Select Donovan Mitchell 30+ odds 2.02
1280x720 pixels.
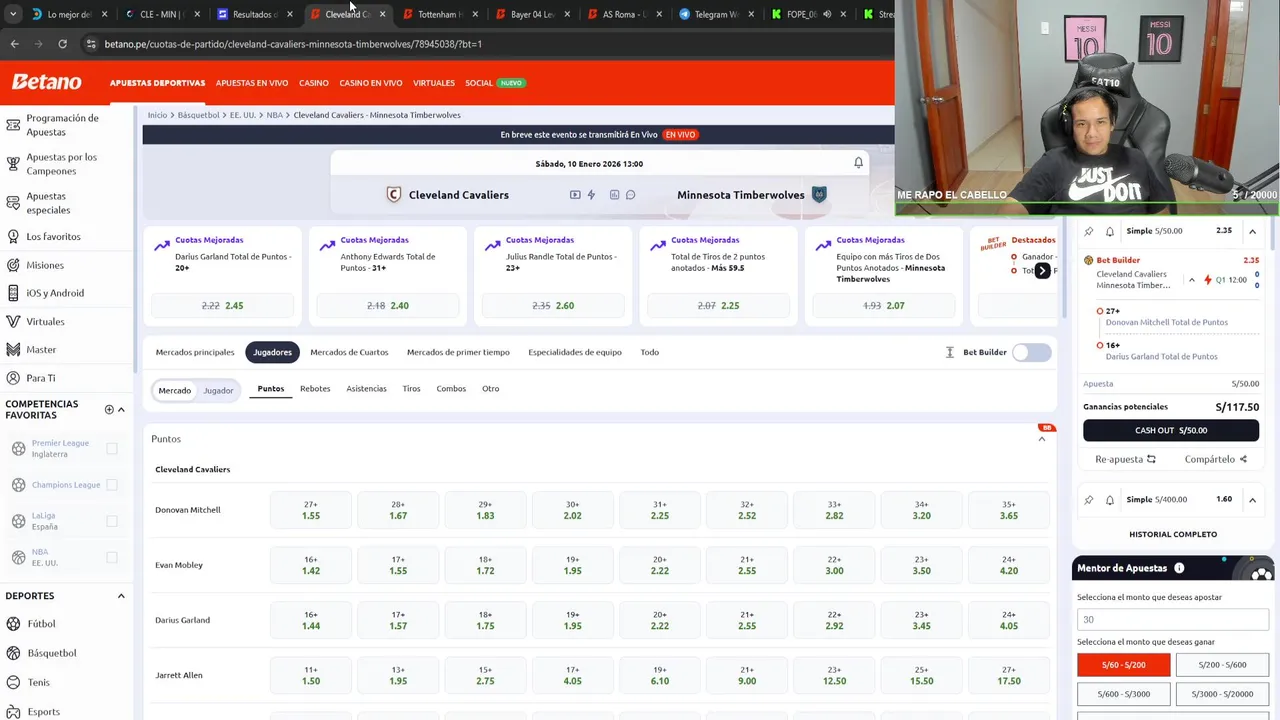click(x=573, y=510)
